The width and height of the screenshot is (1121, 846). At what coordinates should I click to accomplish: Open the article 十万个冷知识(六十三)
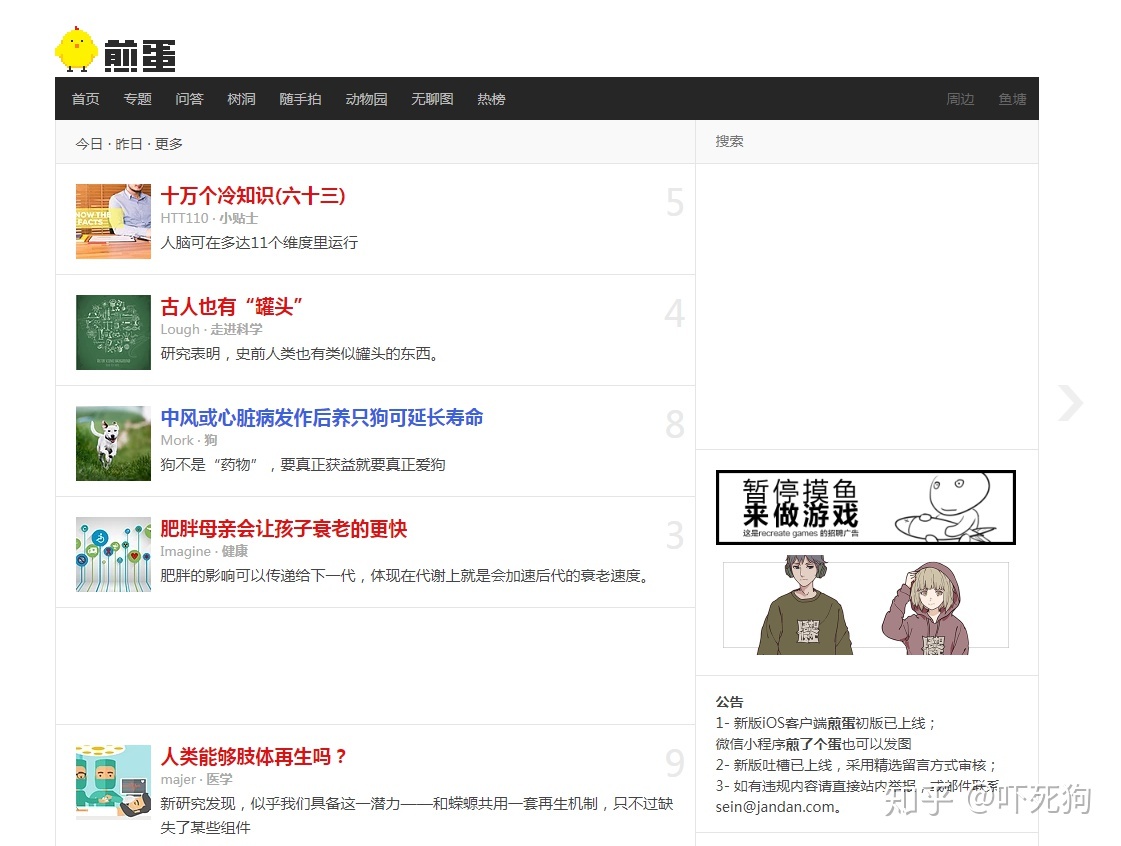click(253, 196)
